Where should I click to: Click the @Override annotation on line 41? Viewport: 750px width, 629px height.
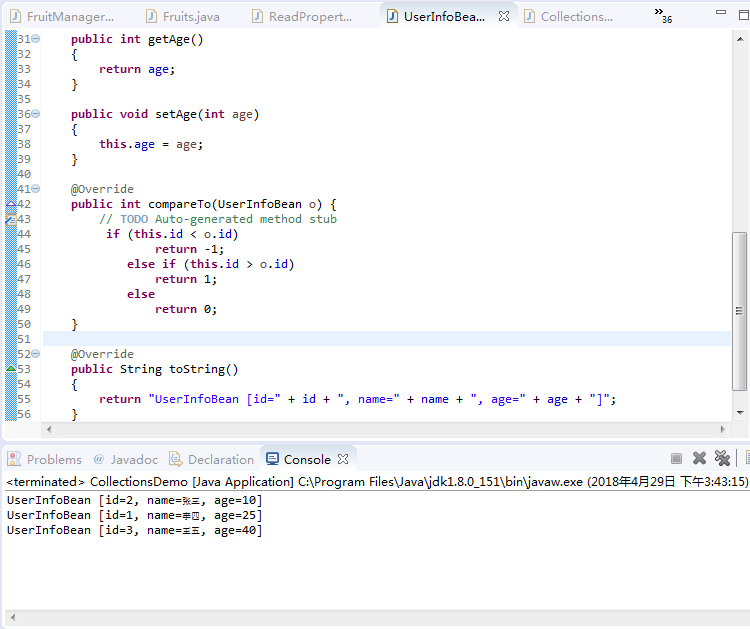point(102,189)
